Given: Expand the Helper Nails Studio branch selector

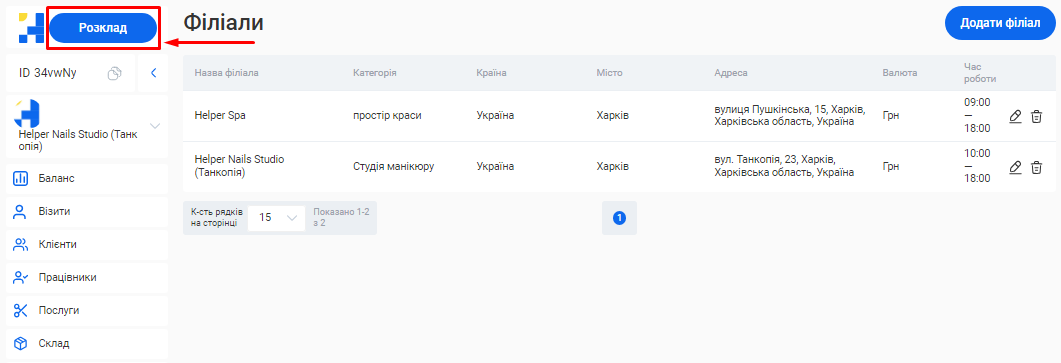Looking at the screenshot, I should click(155, 126).
